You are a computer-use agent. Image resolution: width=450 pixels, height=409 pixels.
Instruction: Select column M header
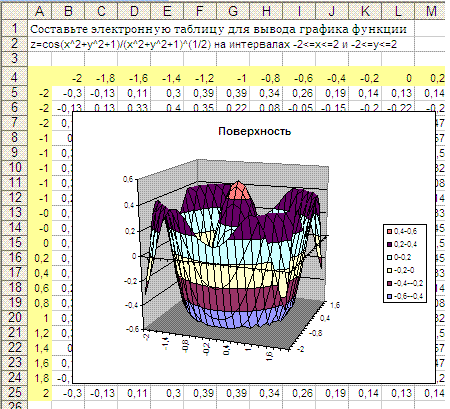(x=431, y=11)
